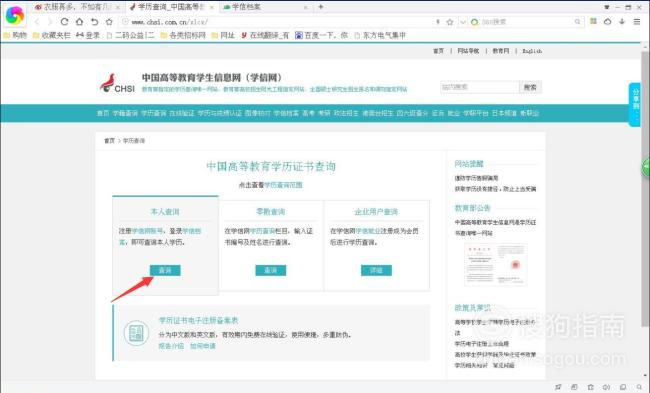Click the 如何申请 link
The height and width of the screenshot is (393, 650).
pyautogui.click(x=203, y=346)
